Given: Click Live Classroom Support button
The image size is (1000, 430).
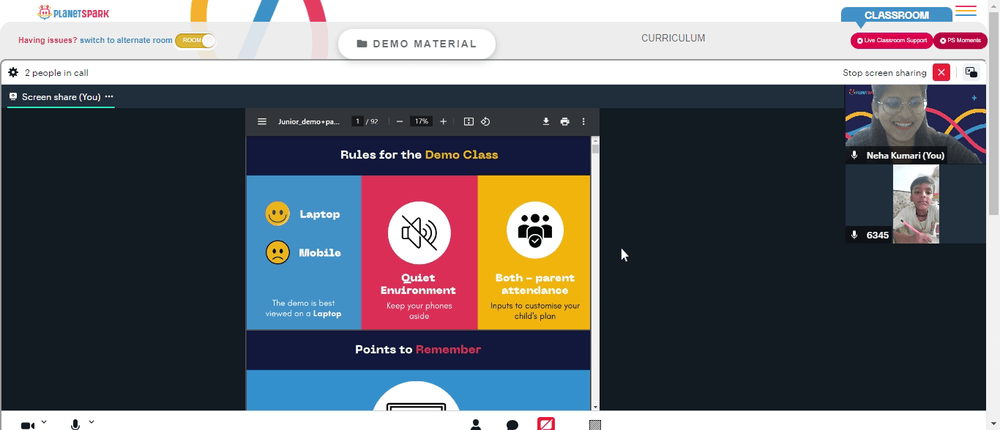Looking at the screenshot, I should pyautogui.click(x=892, y=40).
